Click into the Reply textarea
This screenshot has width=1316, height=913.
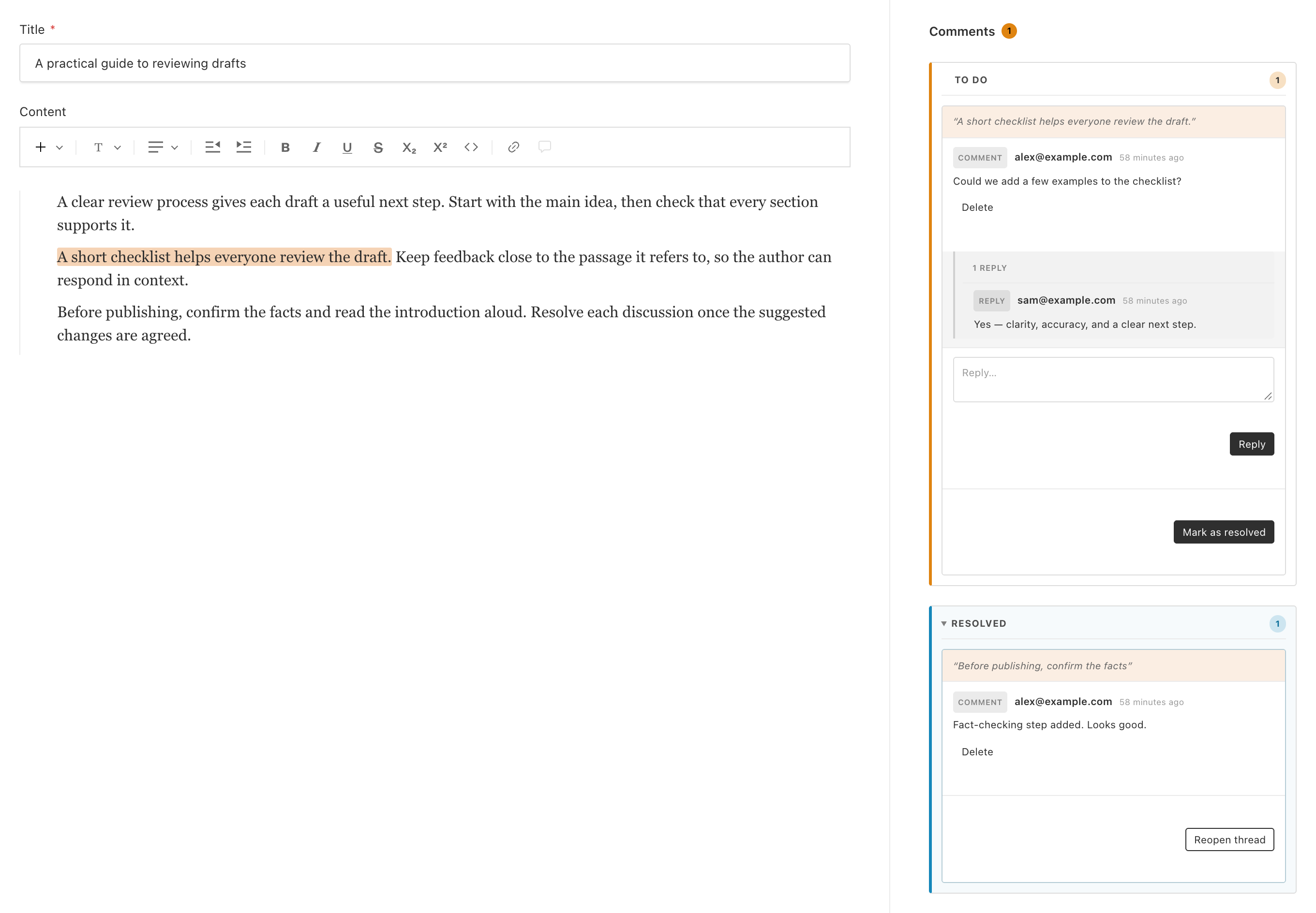(x=1113, y=379)
